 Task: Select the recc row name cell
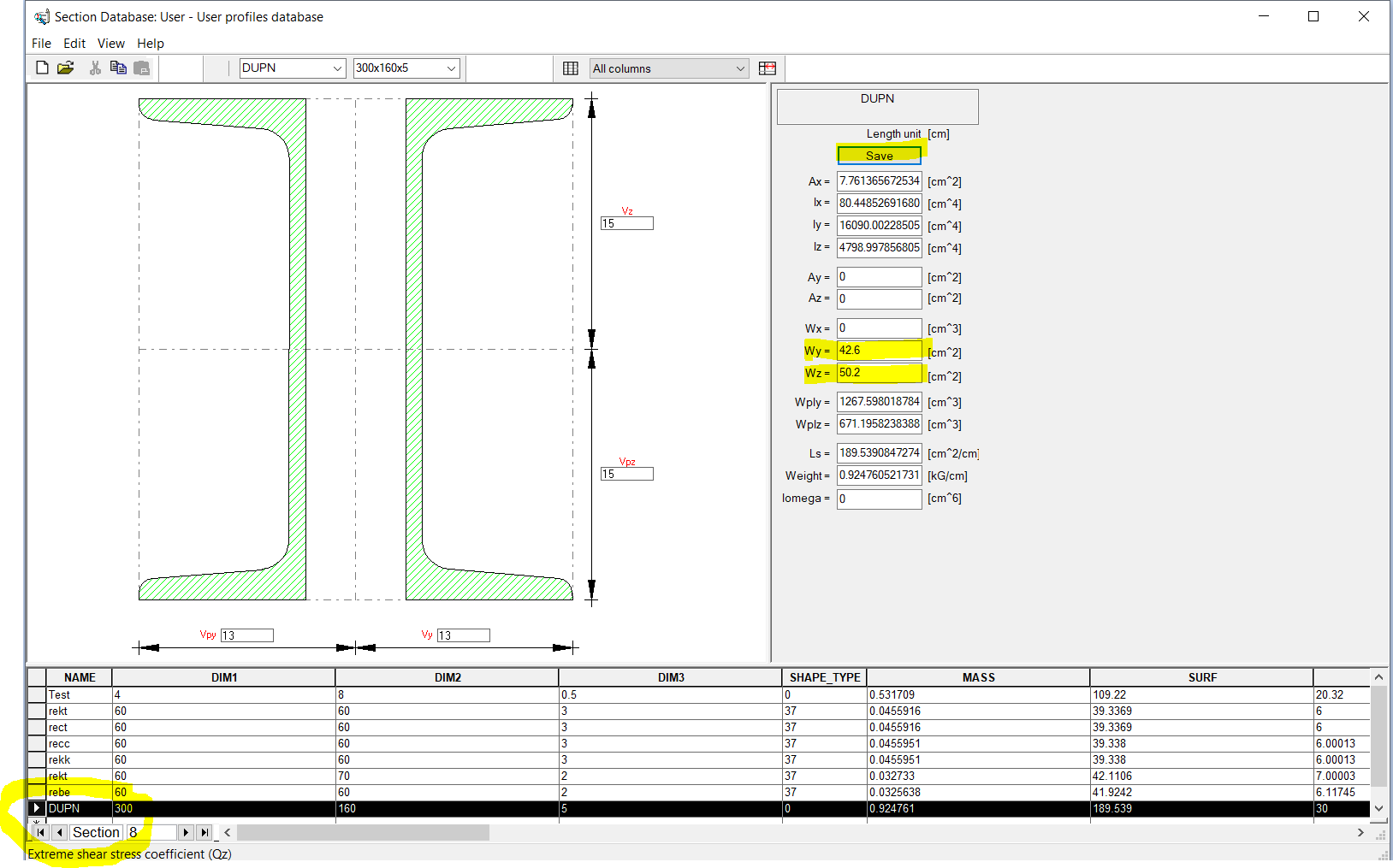click(80, 744)
